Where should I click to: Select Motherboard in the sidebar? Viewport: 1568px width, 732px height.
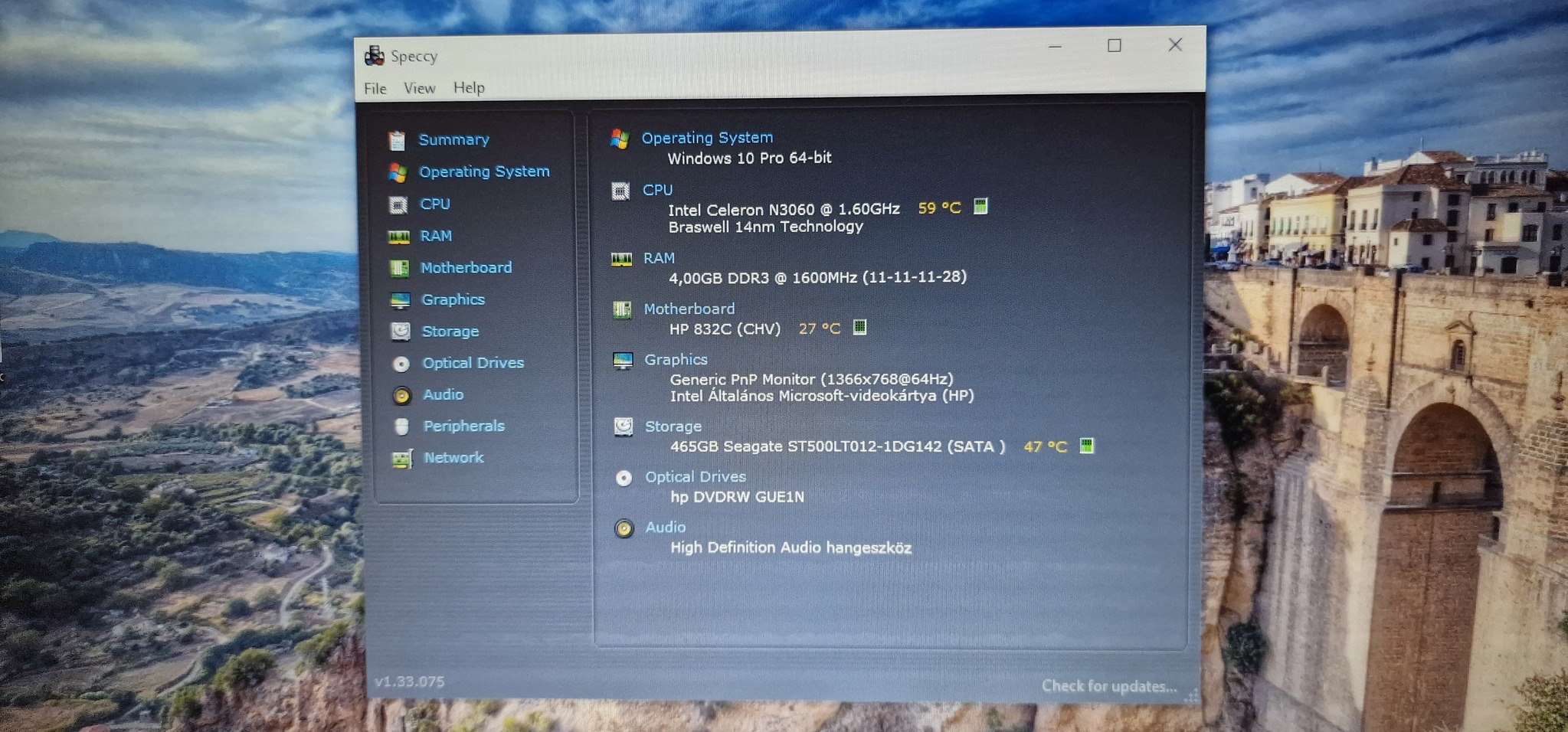[466, 267]
